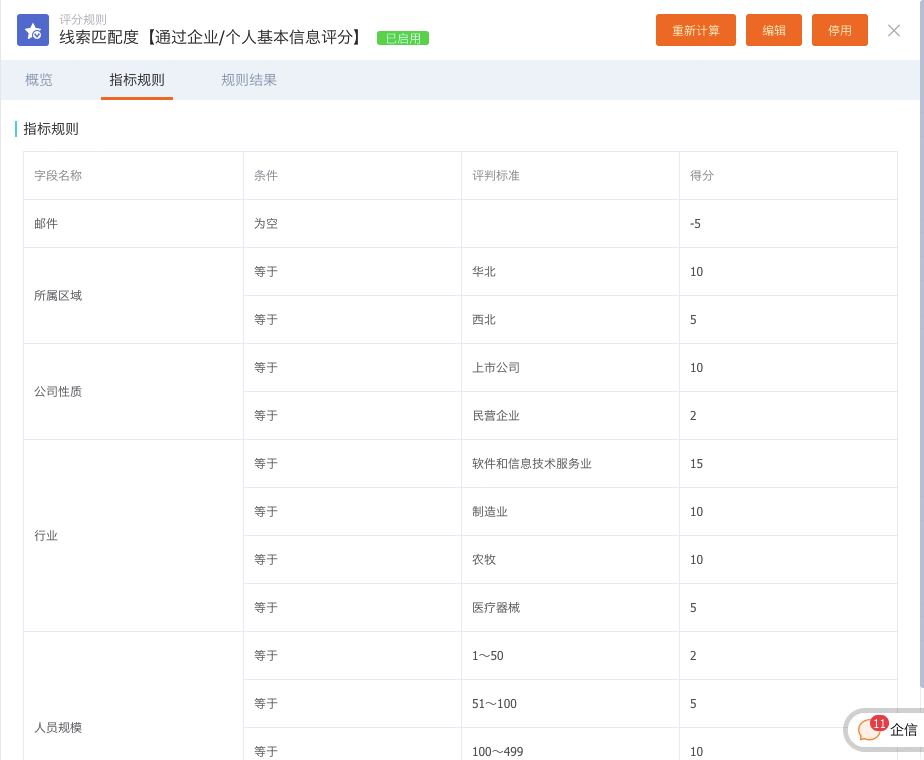
Task: Click the 医疗器械 criterion cell
Action: coord(570,607)
